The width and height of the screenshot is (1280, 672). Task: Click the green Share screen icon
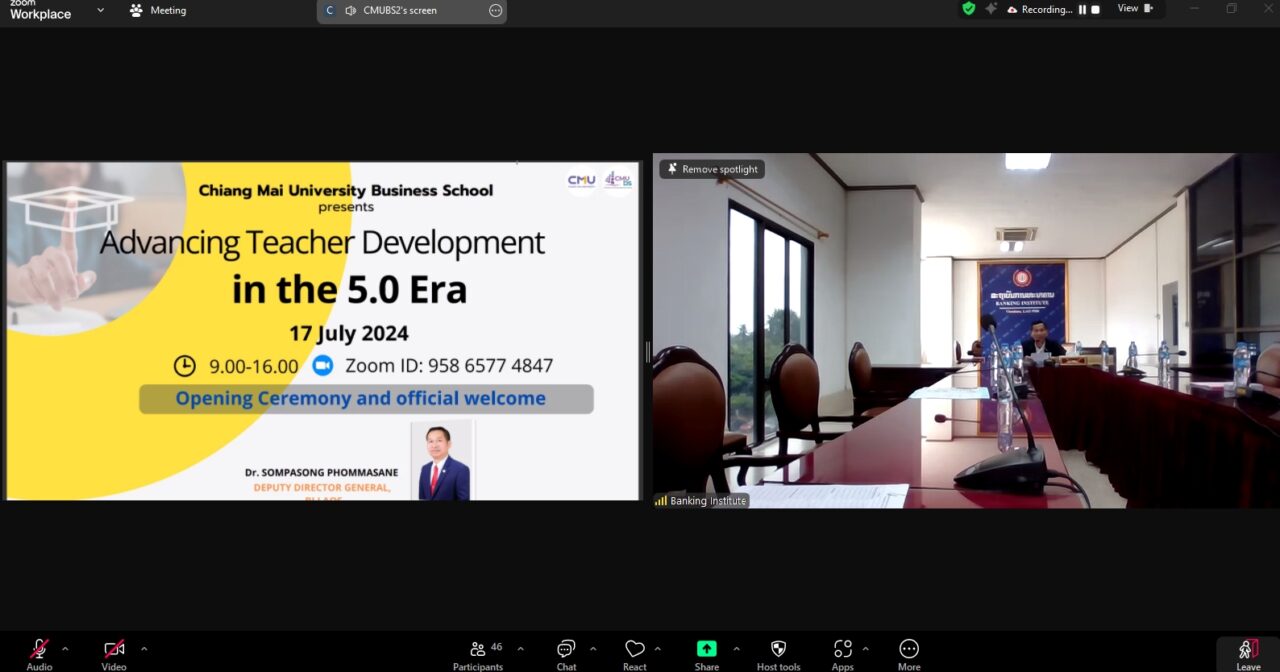point(707,650)
